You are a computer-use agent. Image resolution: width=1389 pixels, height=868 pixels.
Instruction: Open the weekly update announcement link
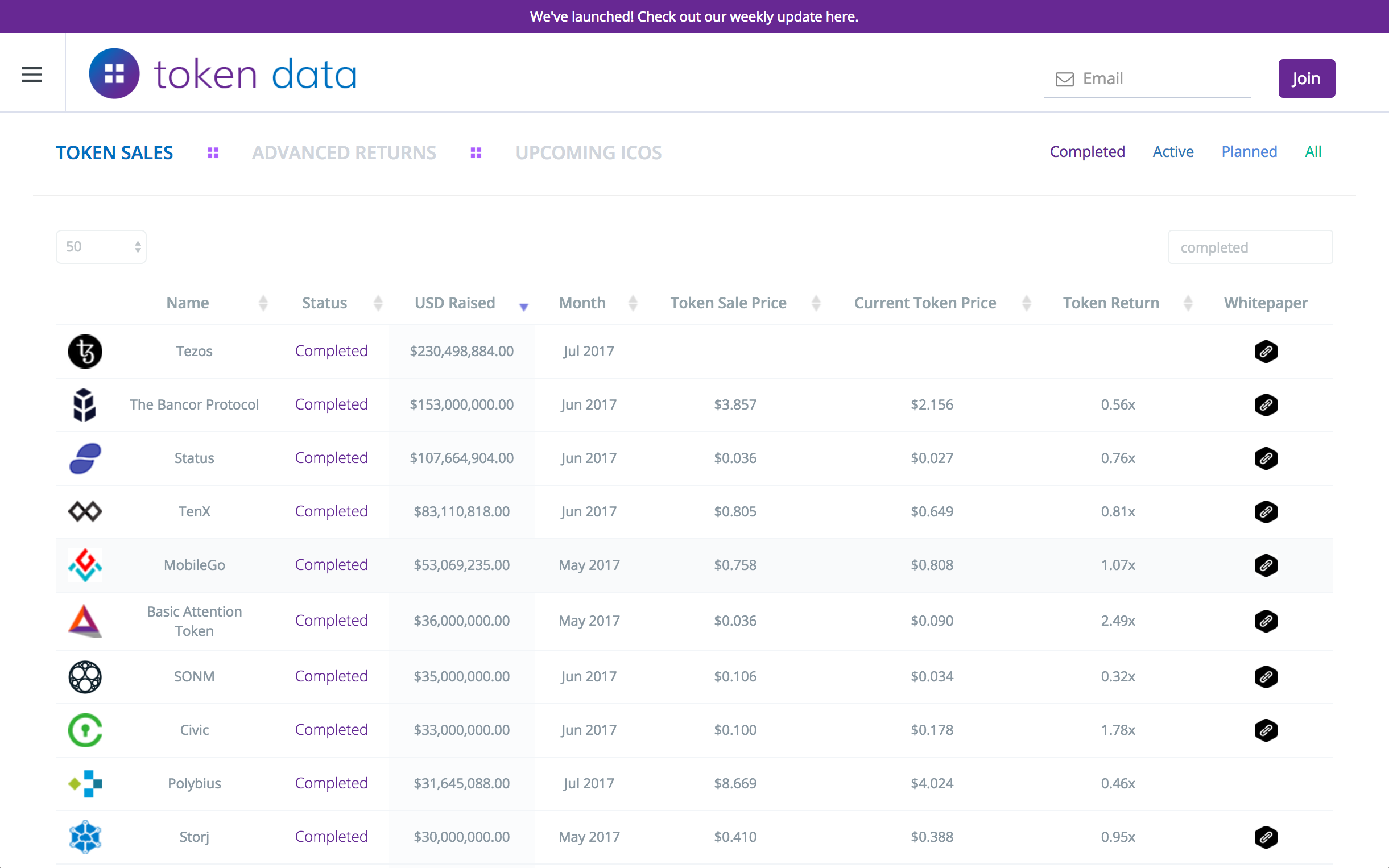click(694, 16)
